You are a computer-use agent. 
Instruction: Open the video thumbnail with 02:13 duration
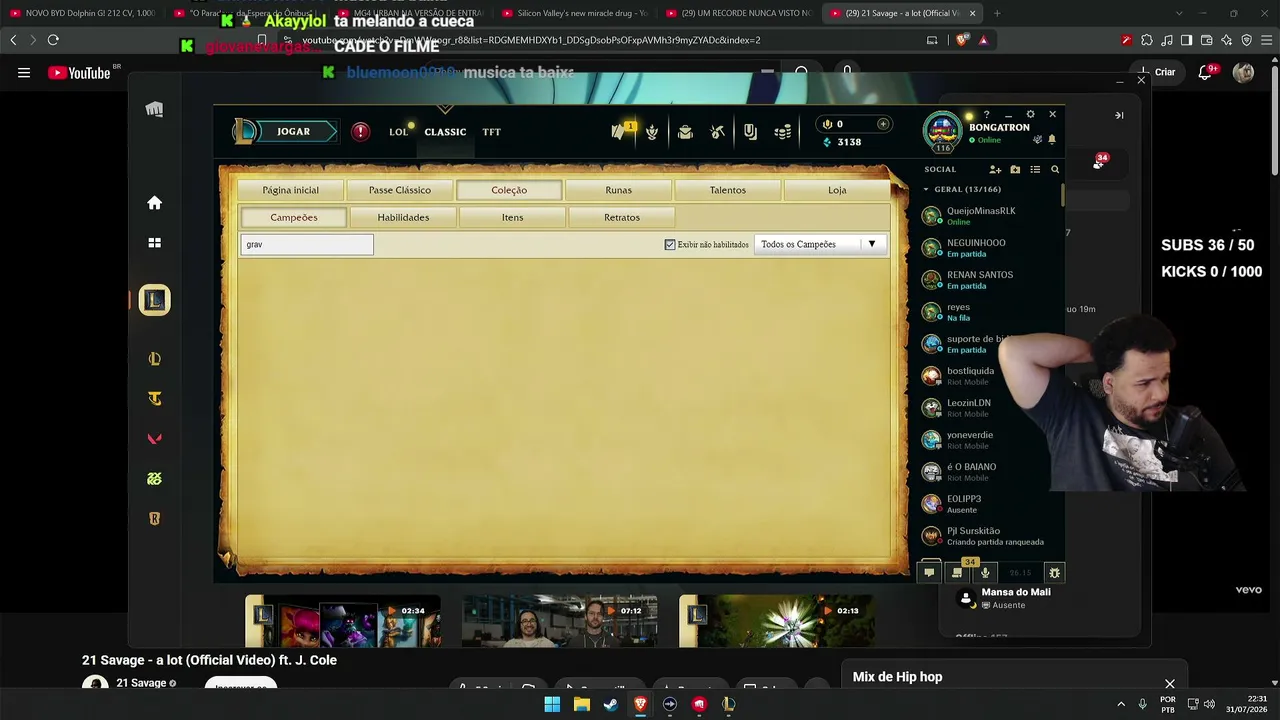pos(777,621)
